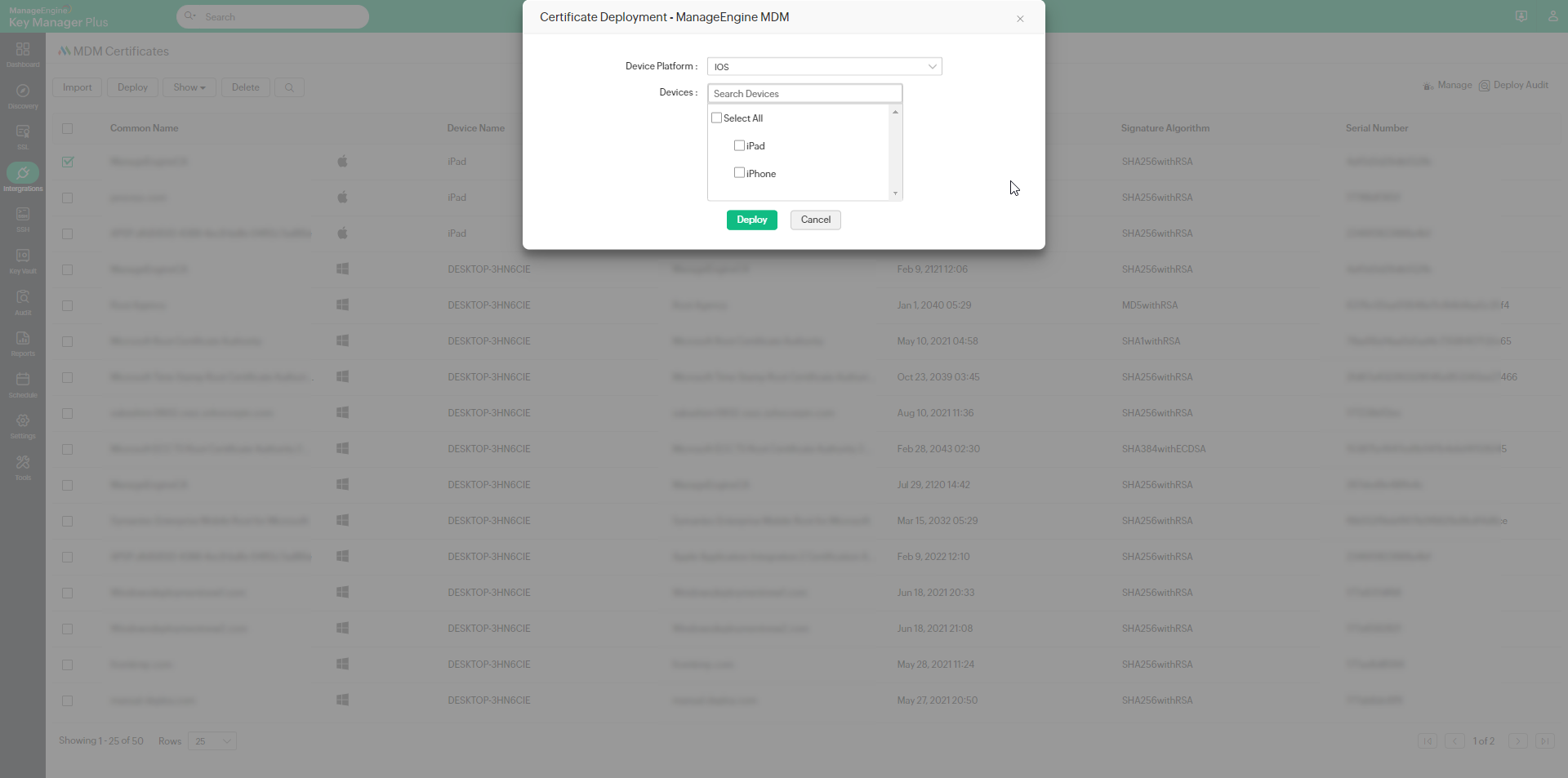The width and height of the screenshot is (1568, 778).
Task: Open the Device Platform dropdown
Action: pos(824,66)
